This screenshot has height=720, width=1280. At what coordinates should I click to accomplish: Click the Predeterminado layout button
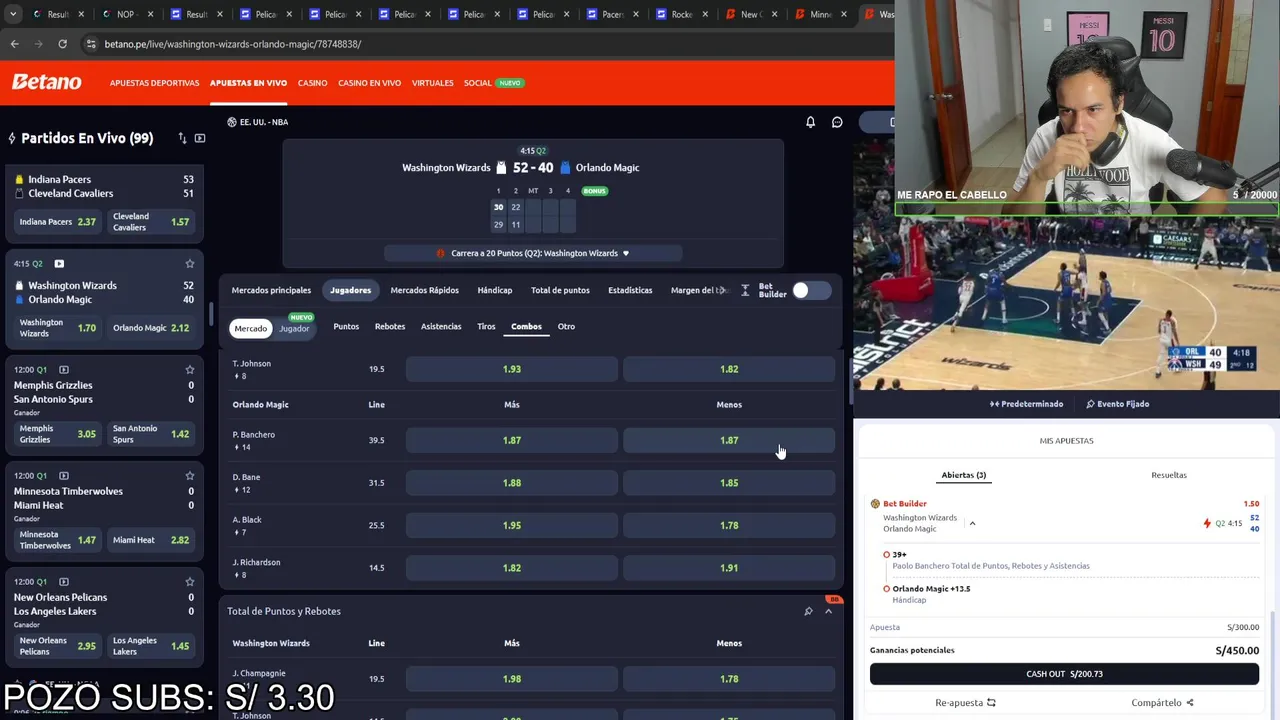pos(1026,404)
